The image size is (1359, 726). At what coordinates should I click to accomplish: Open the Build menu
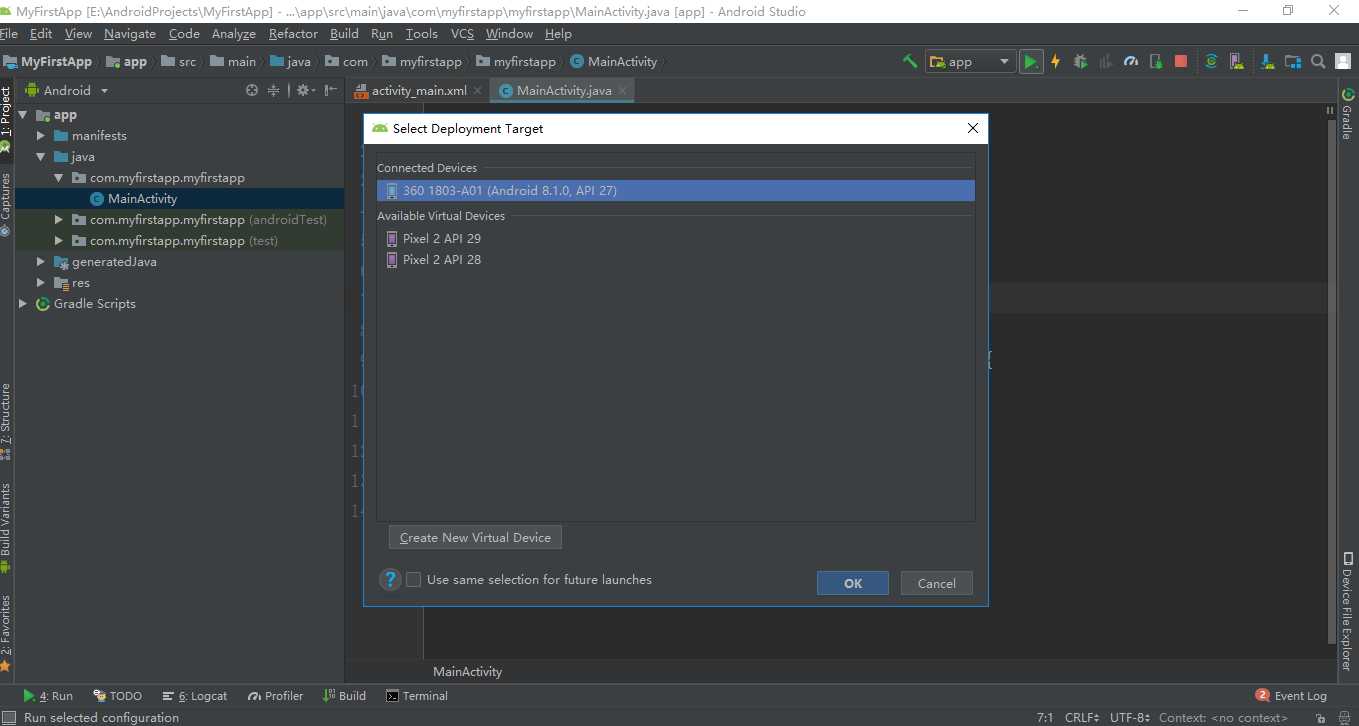[344, 33]
